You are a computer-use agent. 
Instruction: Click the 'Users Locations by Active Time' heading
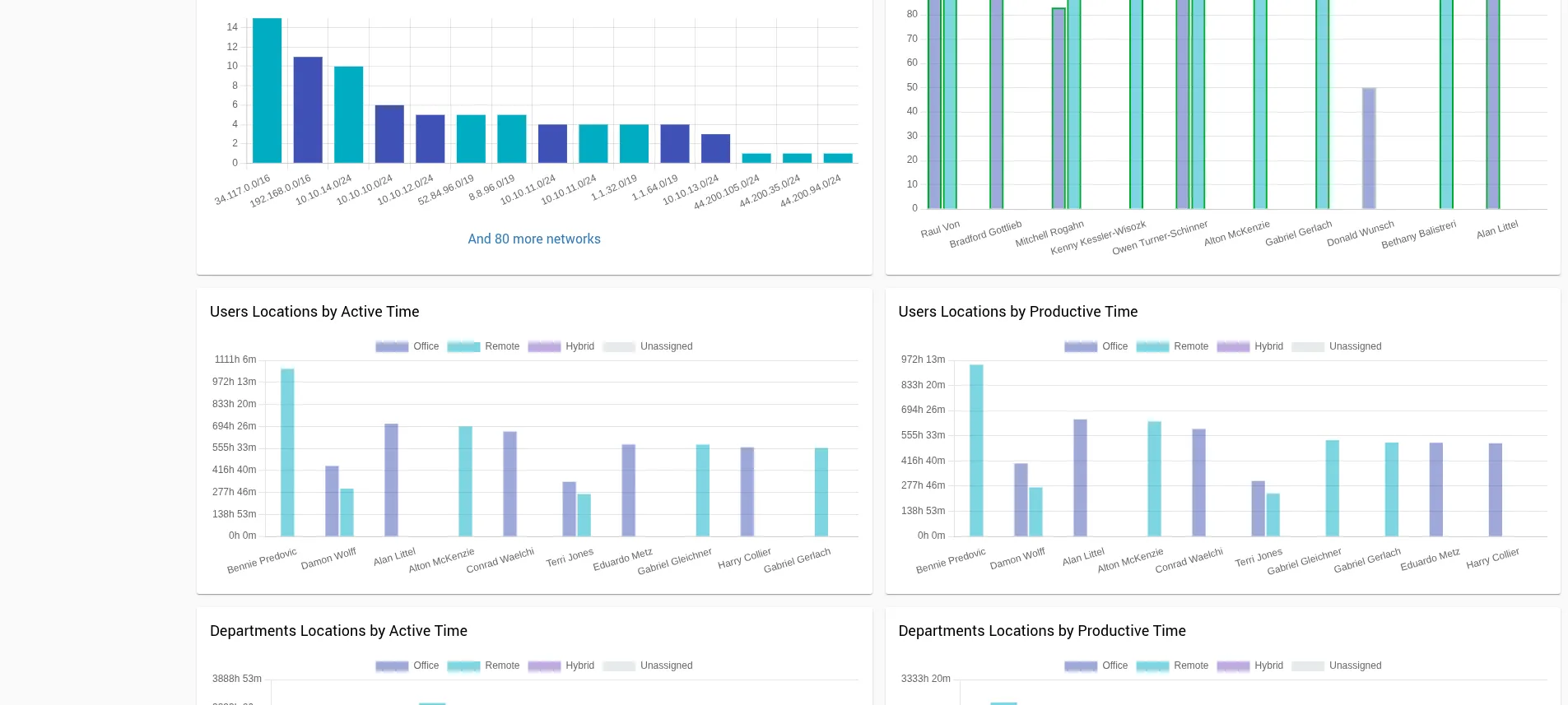coord(314,312)
